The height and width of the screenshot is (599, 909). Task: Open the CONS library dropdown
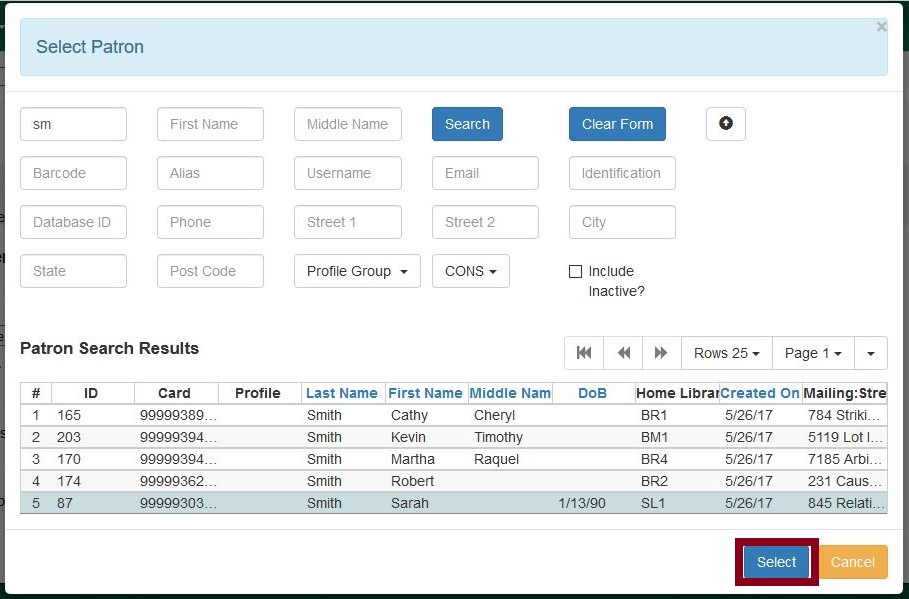[x=470, y=271]
